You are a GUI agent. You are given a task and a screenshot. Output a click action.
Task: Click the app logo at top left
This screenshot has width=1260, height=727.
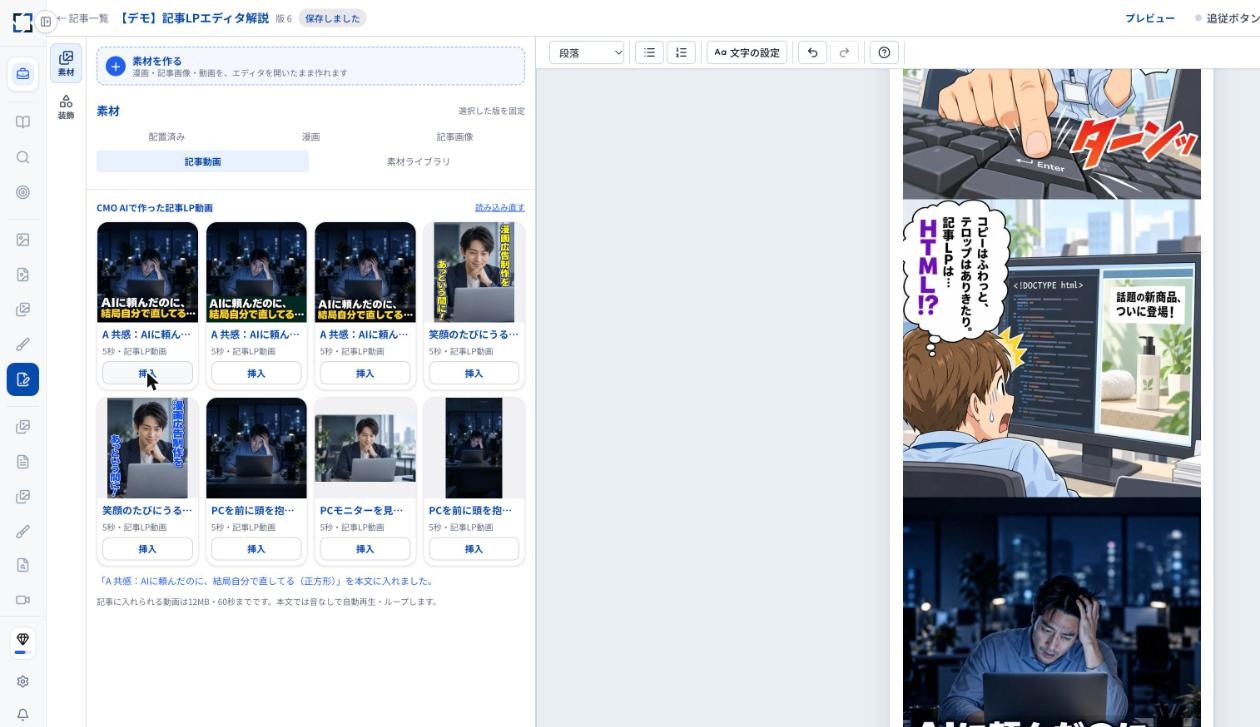(22, 21)
